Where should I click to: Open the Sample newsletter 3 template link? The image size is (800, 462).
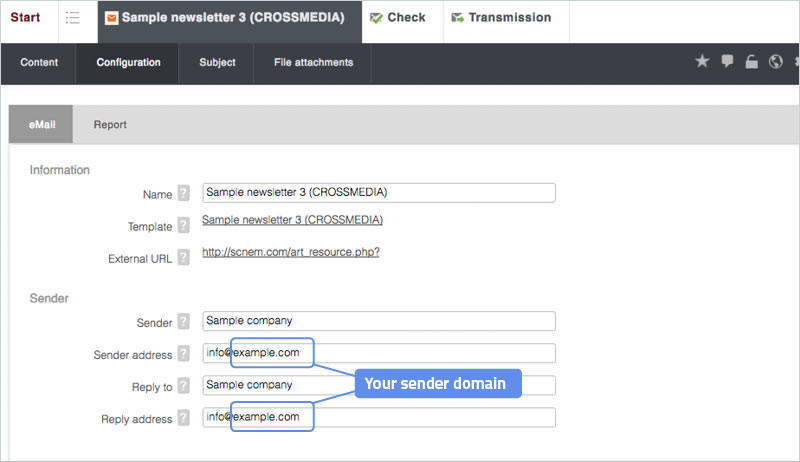coord(292,220)
